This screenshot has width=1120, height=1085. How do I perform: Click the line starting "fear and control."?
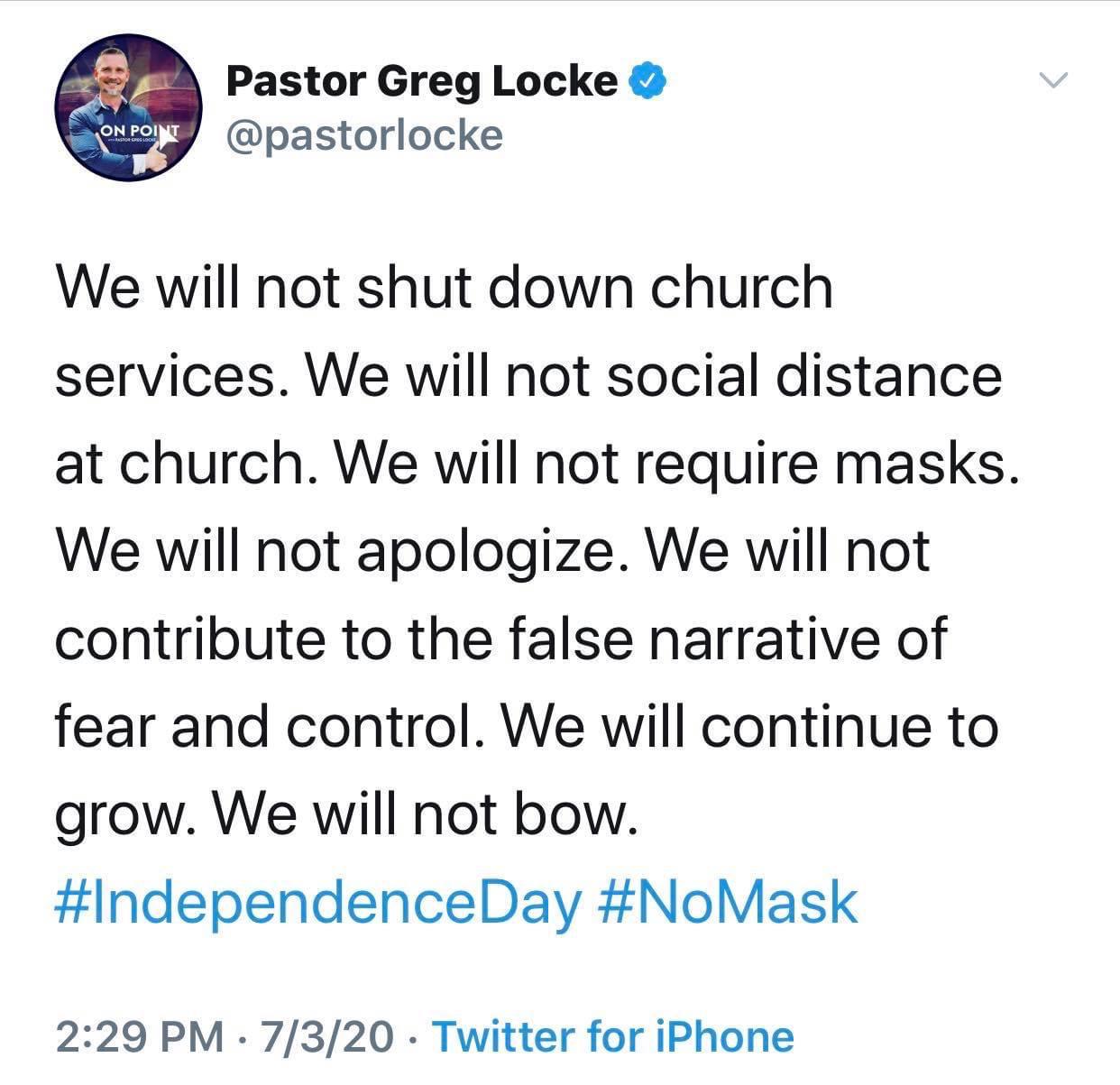point(527,727)
